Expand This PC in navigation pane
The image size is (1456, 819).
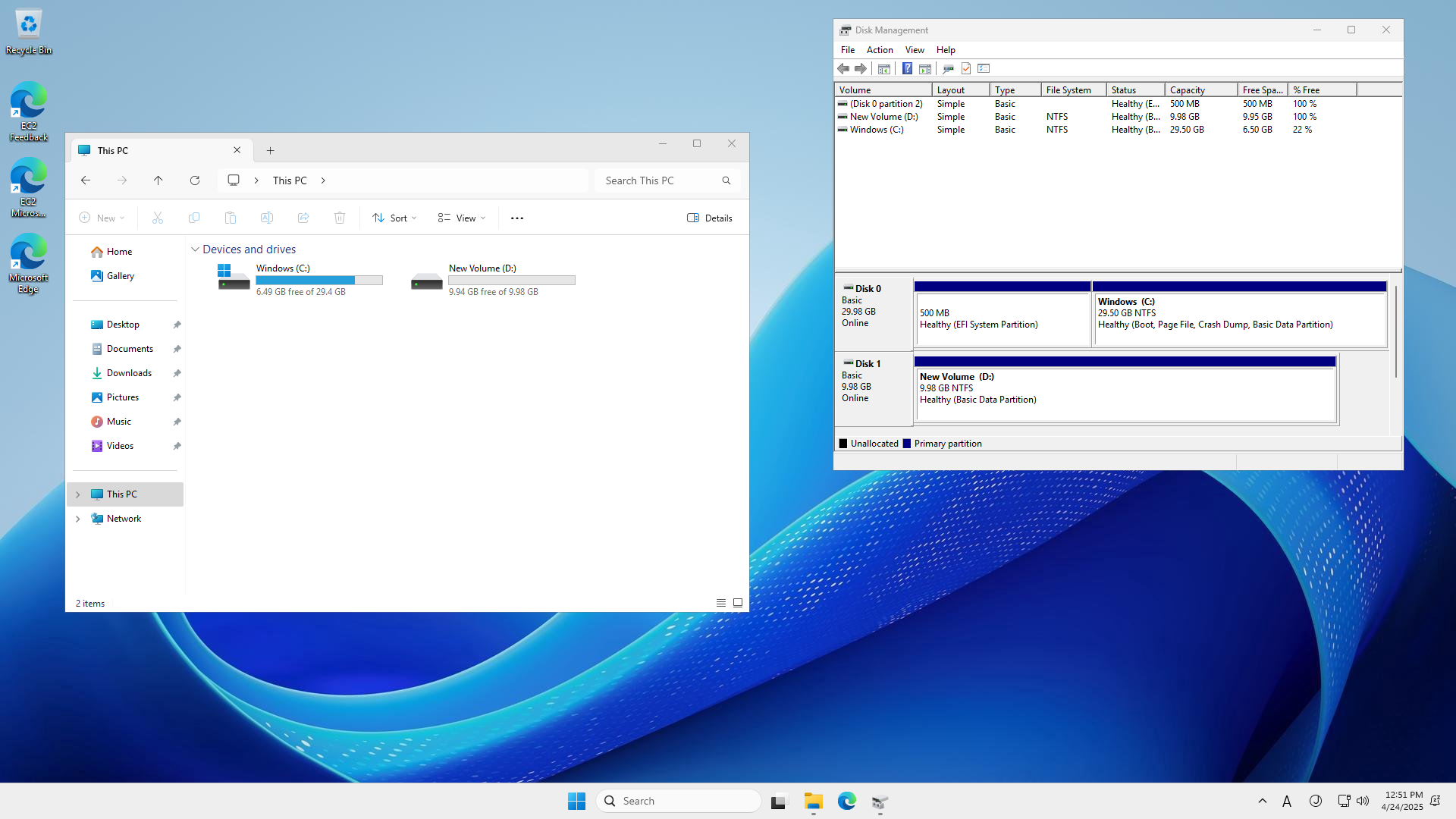click(77, 494)
